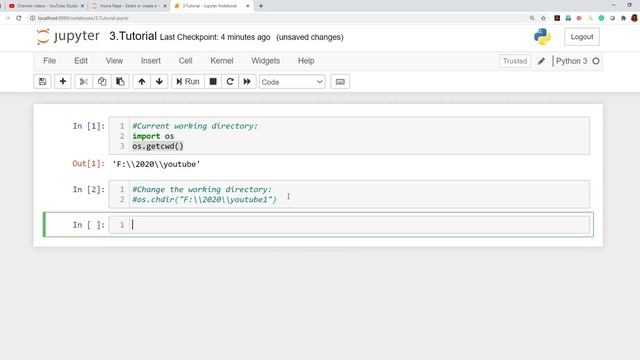Open a new browser tab
The width and height of the screenshot is (640, 360).
tap(261, 6)
